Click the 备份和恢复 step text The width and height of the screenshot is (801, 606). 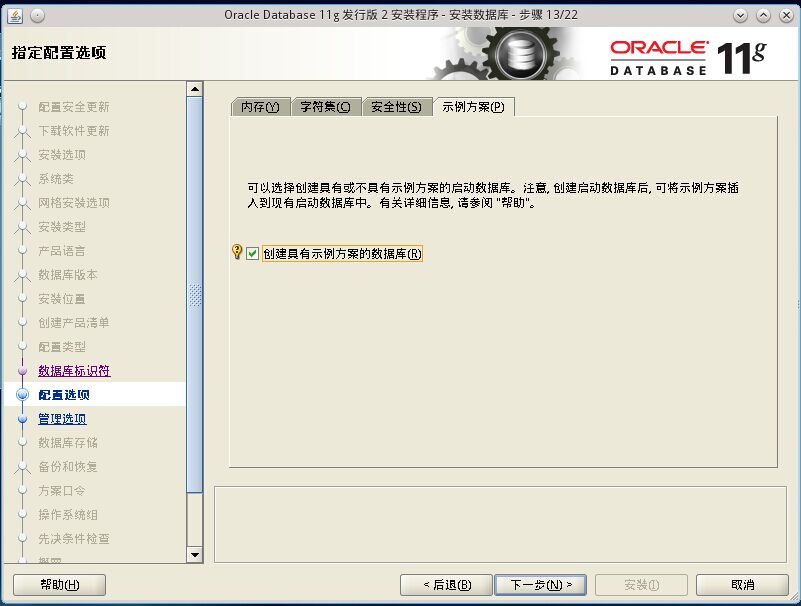[x=68, y=467]
